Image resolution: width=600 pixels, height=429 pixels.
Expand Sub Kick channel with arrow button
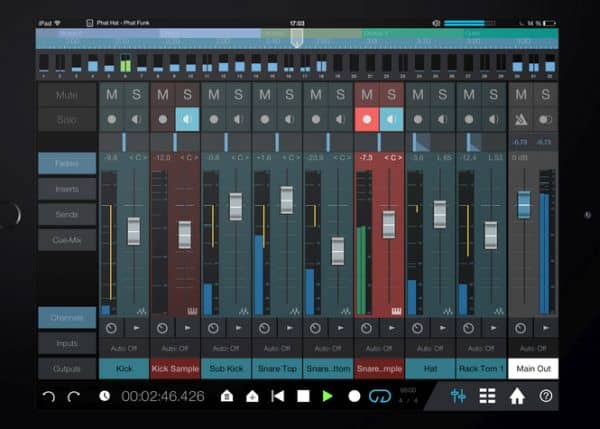[238, 328]
